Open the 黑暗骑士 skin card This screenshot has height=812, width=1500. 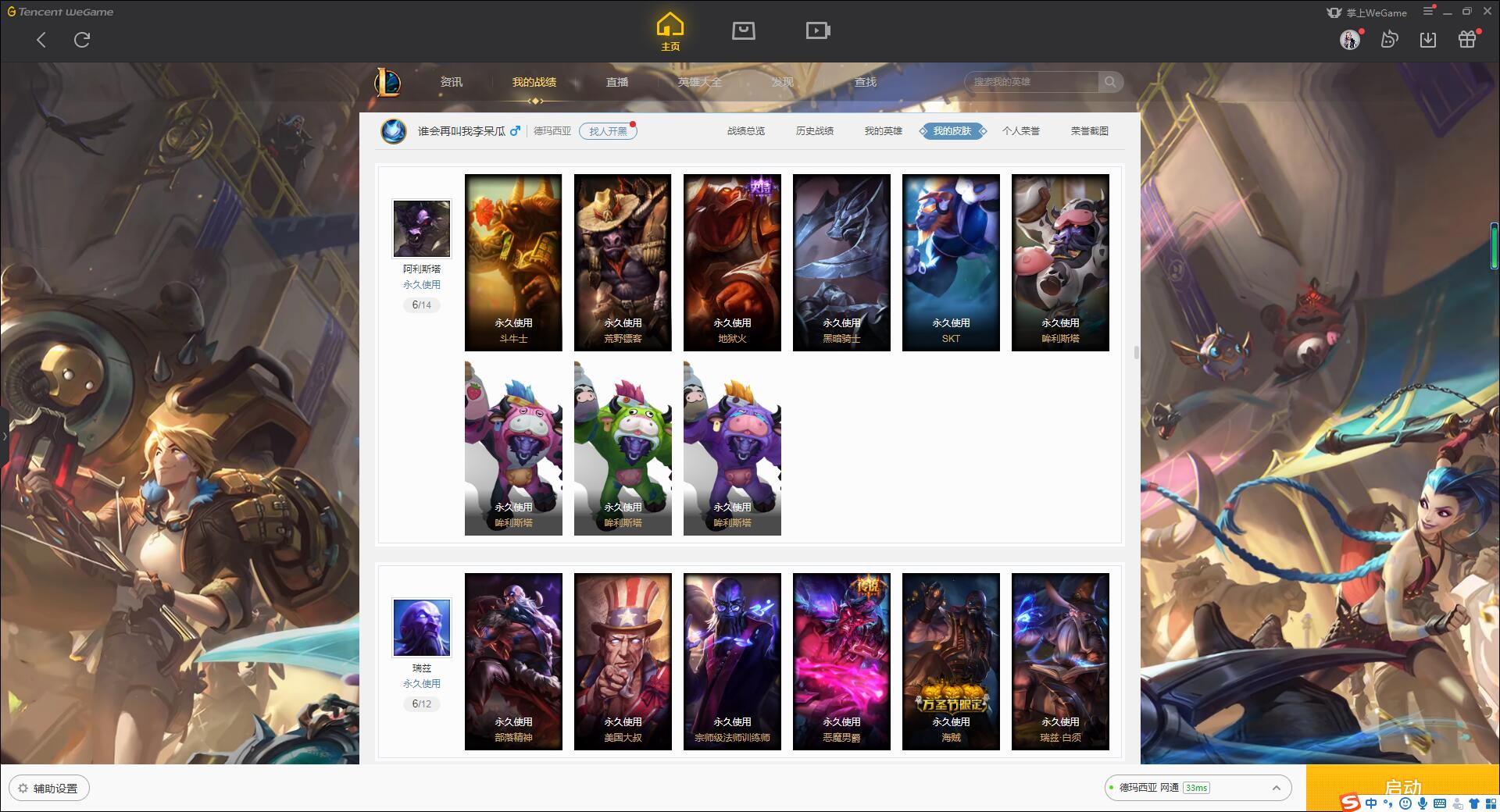point(841,262)
